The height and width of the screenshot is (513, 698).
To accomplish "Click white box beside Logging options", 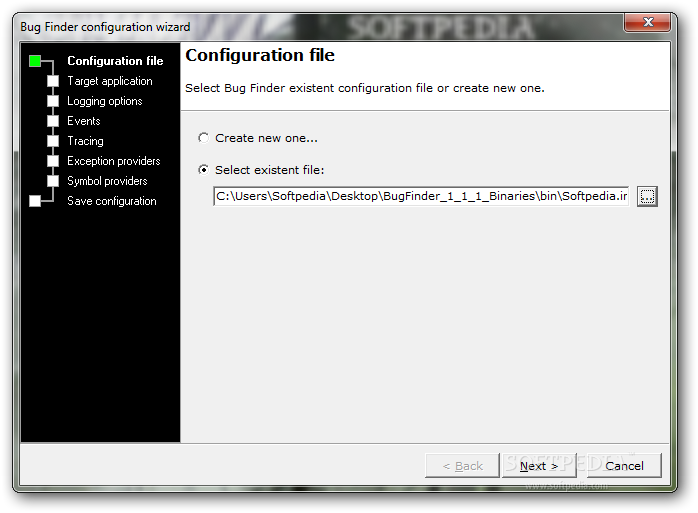I will point(53,101).
